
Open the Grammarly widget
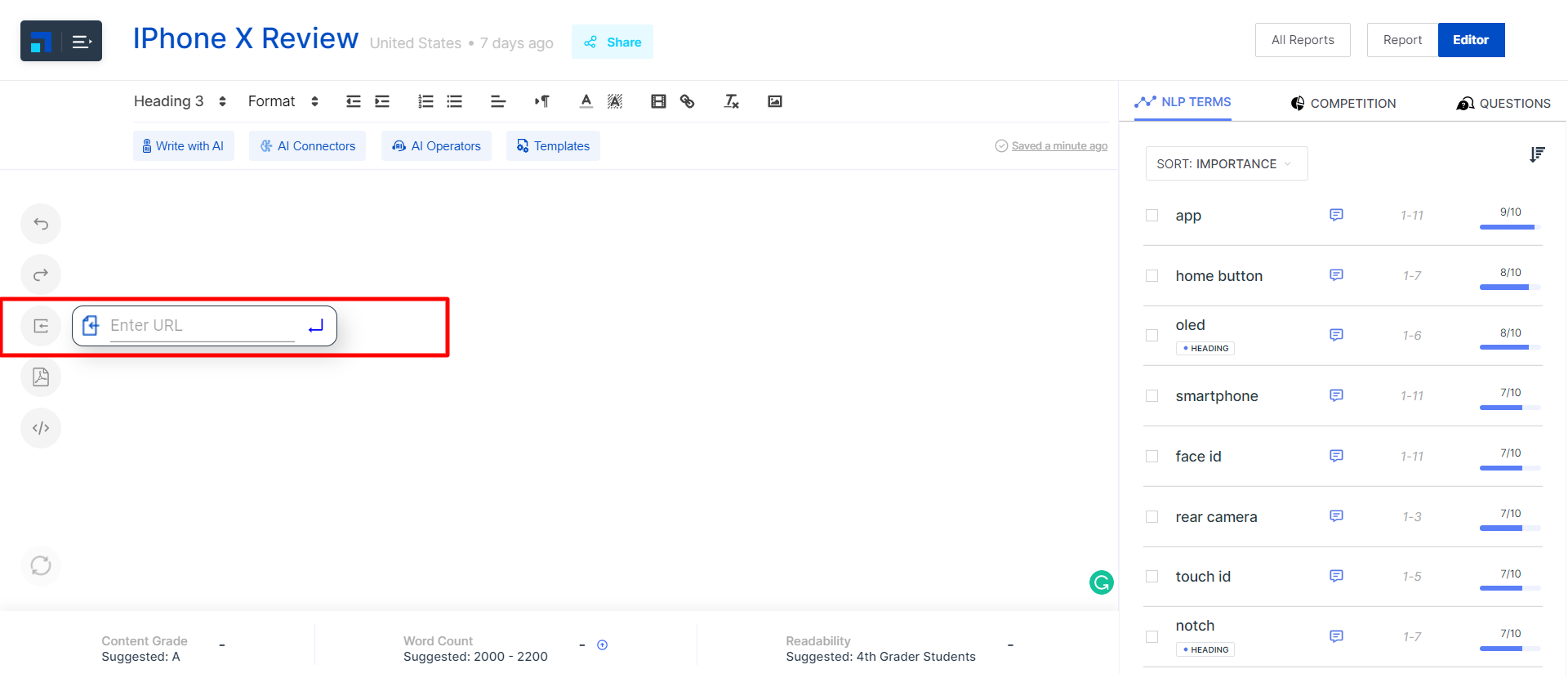click(x=1102, y=582)
